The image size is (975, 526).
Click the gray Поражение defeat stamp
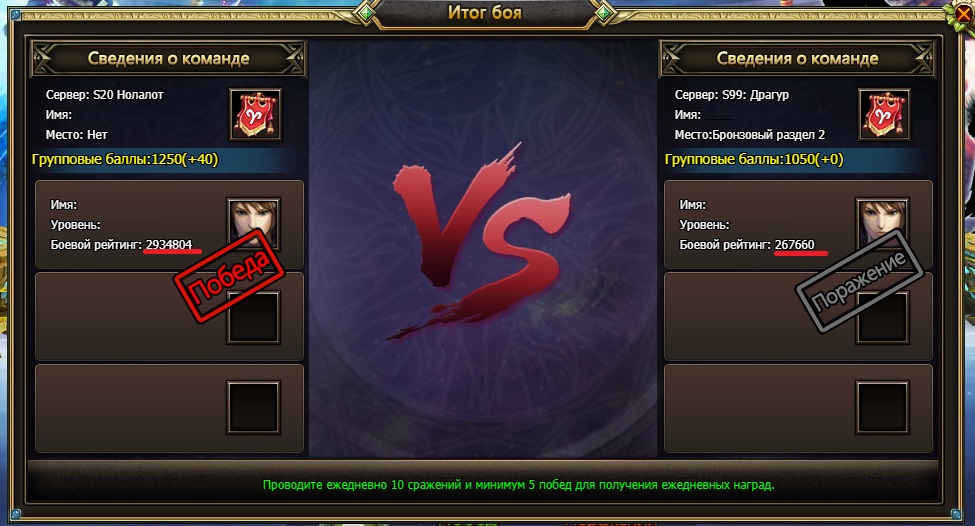coord(859,281)
